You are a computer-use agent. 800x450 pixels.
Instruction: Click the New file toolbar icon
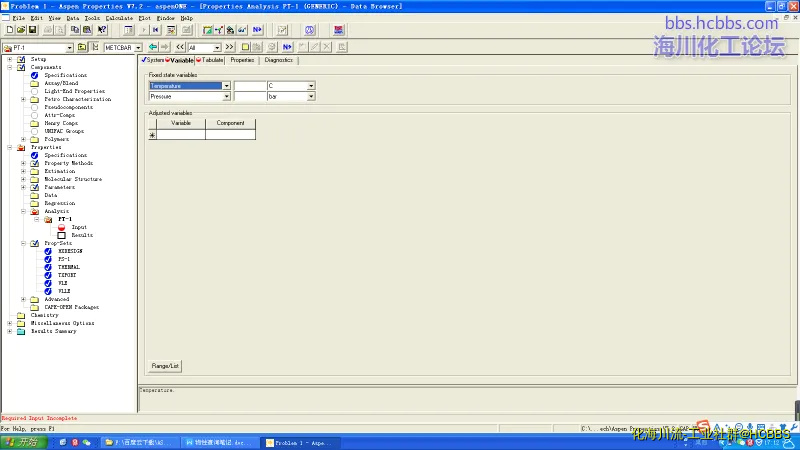point(10,30)
